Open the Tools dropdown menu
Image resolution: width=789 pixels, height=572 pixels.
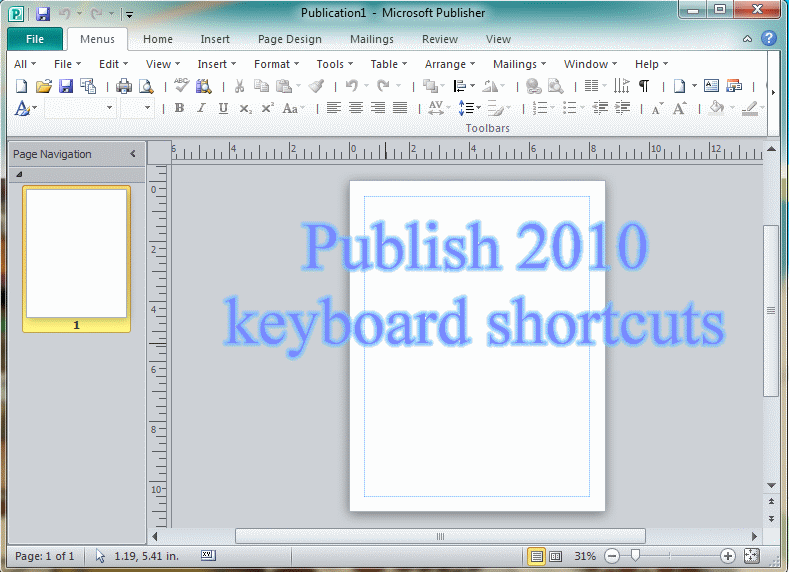pos(335,64)
